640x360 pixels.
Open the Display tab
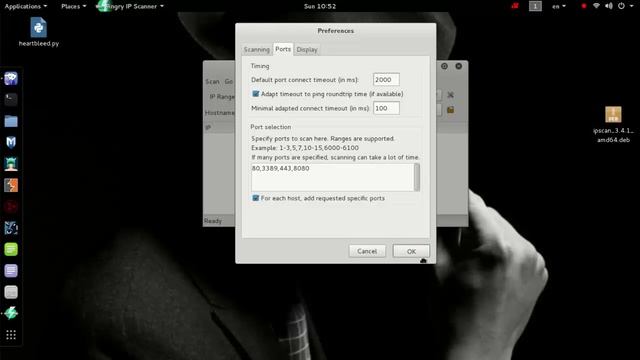point(307,49)
